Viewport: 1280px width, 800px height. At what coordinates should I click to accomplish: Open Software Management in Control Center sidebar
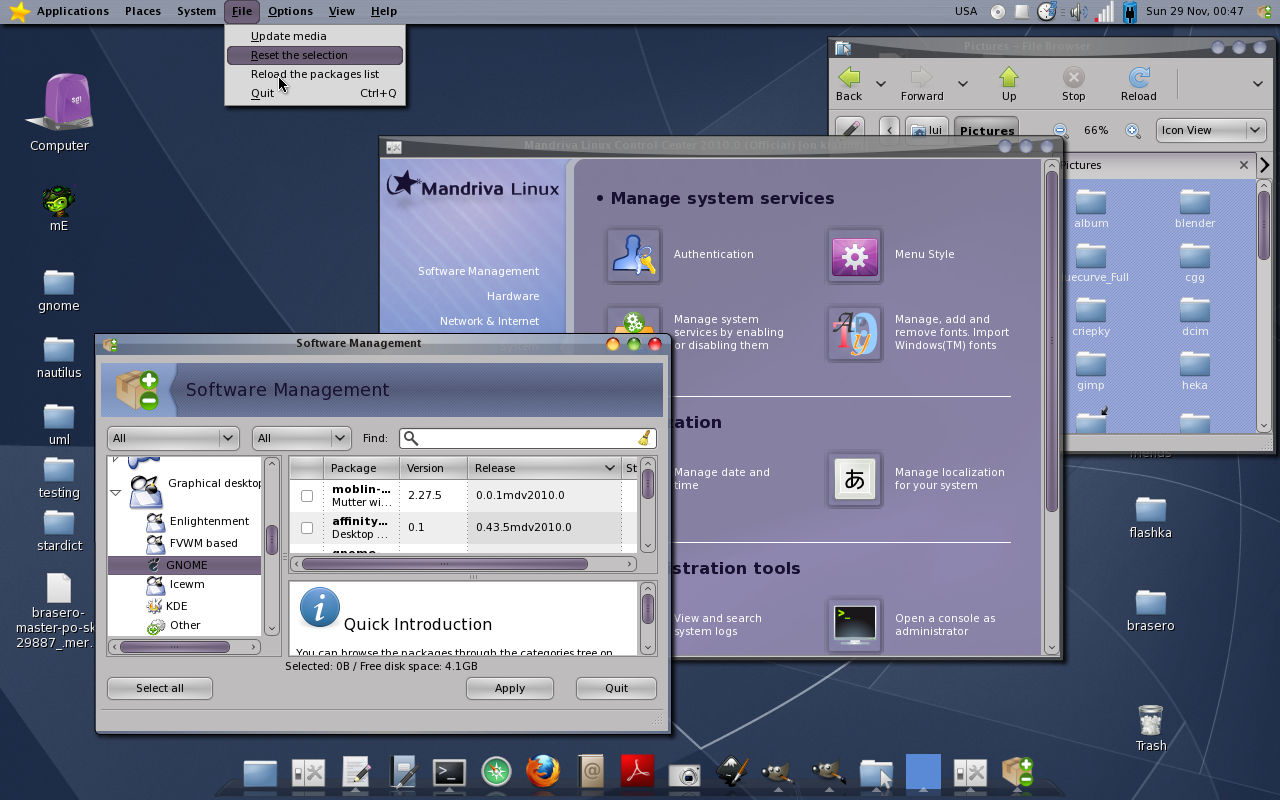[478, 271]
